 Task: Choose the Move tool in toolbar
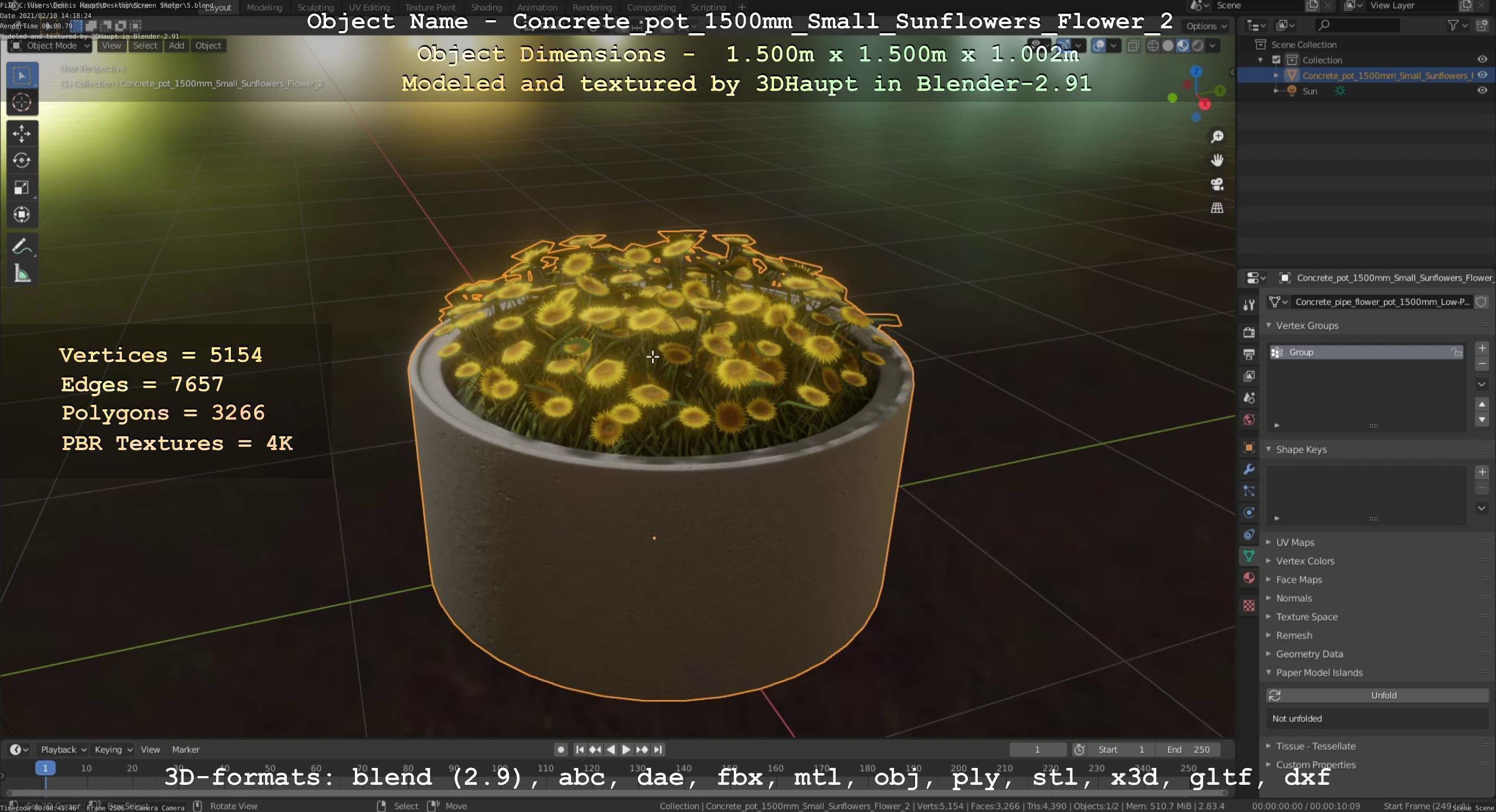point(22,133)
